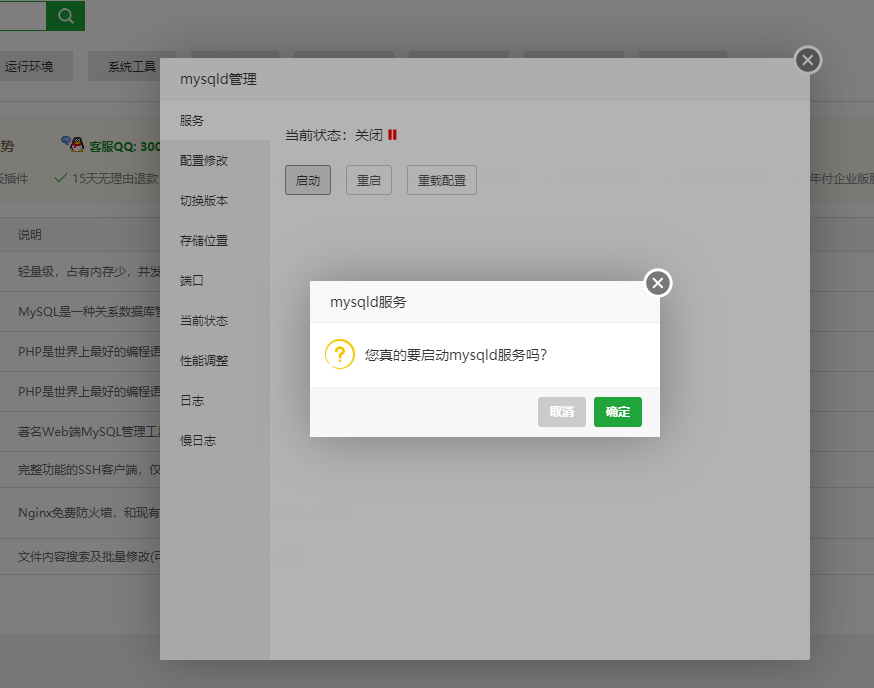
Task: Click the 启动 button
Action: [307, 180]
